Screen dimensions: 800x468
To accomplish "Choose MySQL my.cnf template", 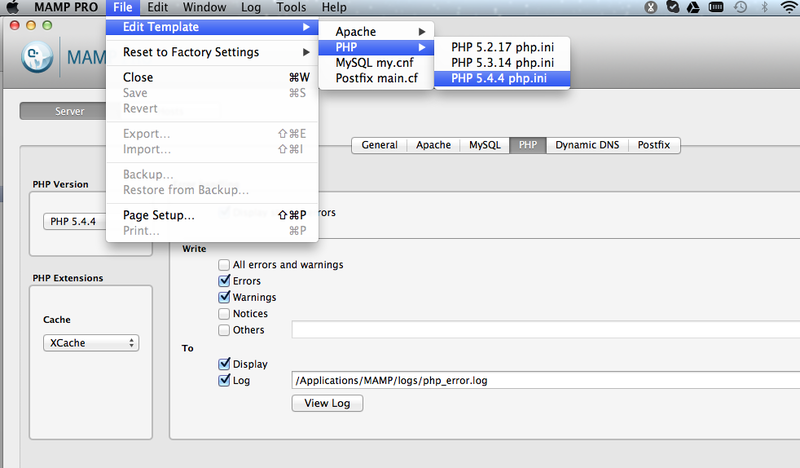I will point(377,63).
